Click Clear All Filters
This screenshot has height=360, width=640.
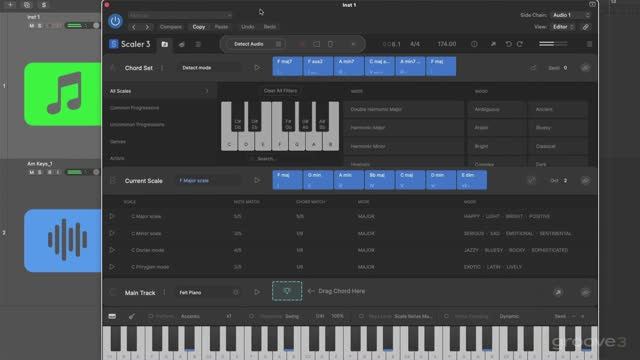coord(280,91)
